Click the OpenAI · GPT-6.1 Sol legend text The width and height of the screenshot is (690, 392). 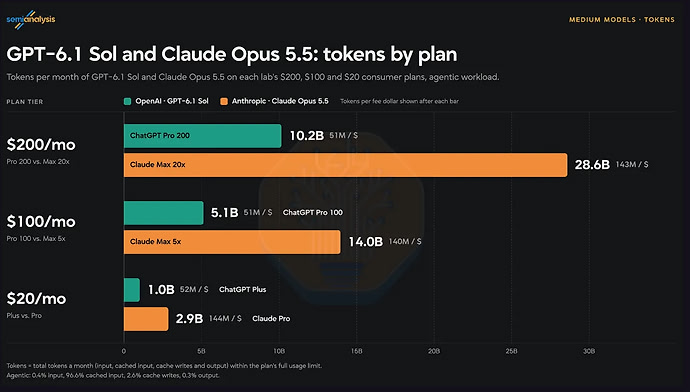click(172, 101)
